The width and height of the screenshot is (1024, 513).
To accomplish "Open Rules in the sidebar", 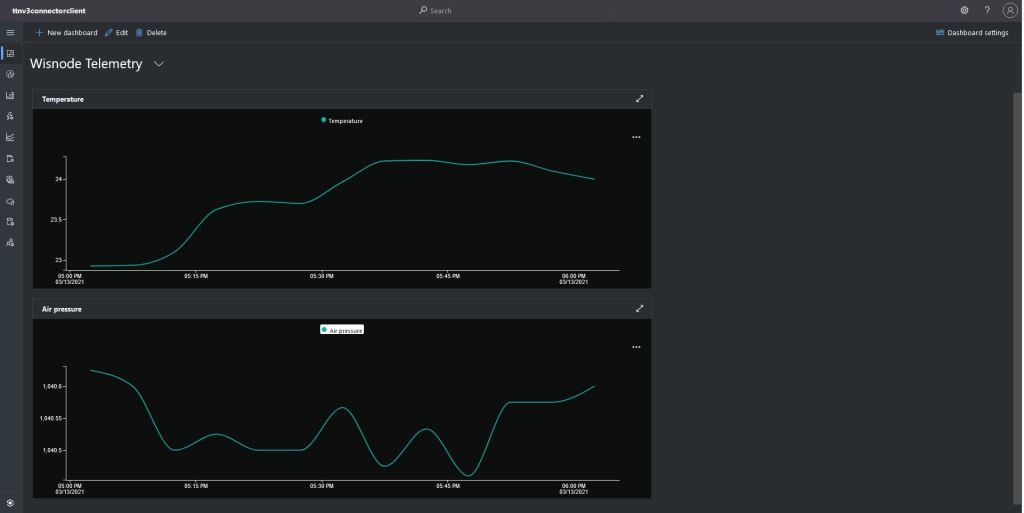I will (10, 116).
